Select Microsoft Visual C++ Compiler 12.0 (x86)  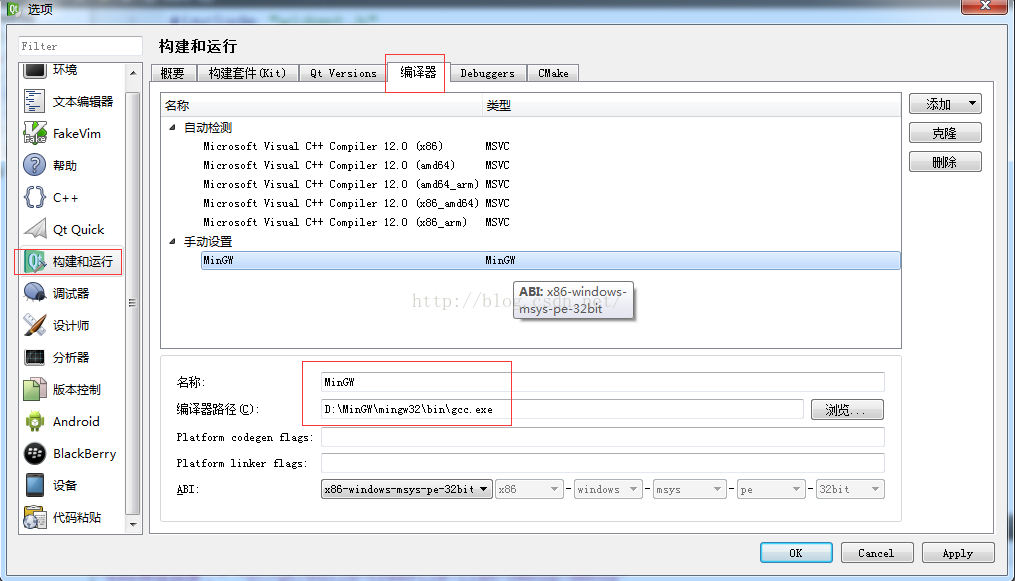tap(550, 146)
